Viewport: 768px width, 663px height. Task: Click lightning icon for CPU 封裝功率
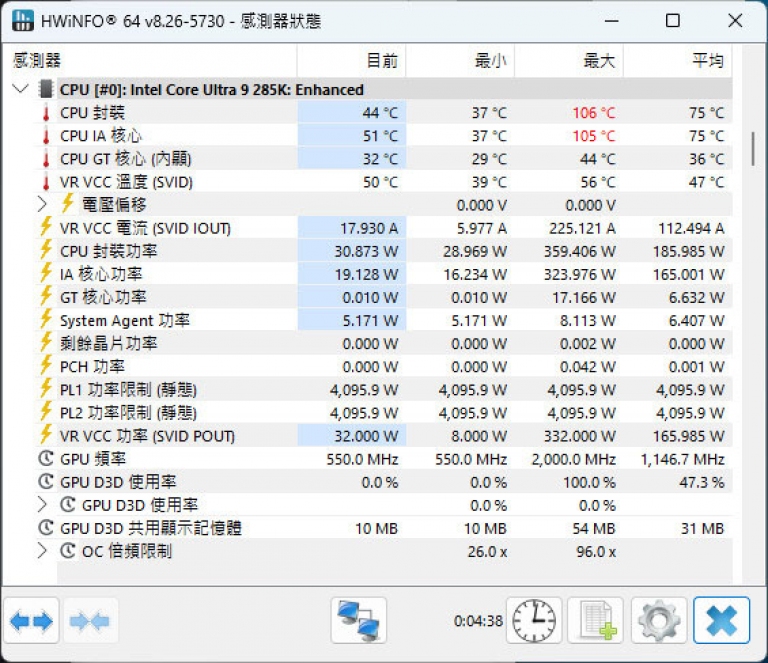pyautogui.click(x=46, y=249)
